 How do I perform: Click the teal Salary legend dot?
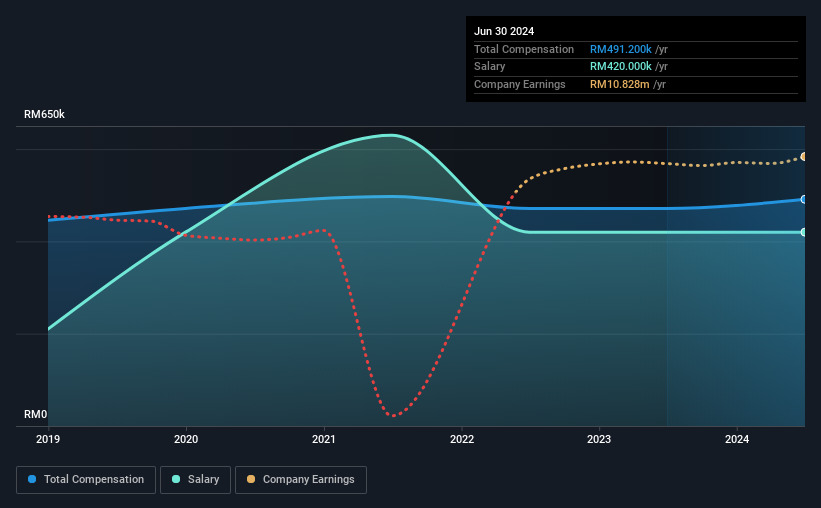pos(176,479)
